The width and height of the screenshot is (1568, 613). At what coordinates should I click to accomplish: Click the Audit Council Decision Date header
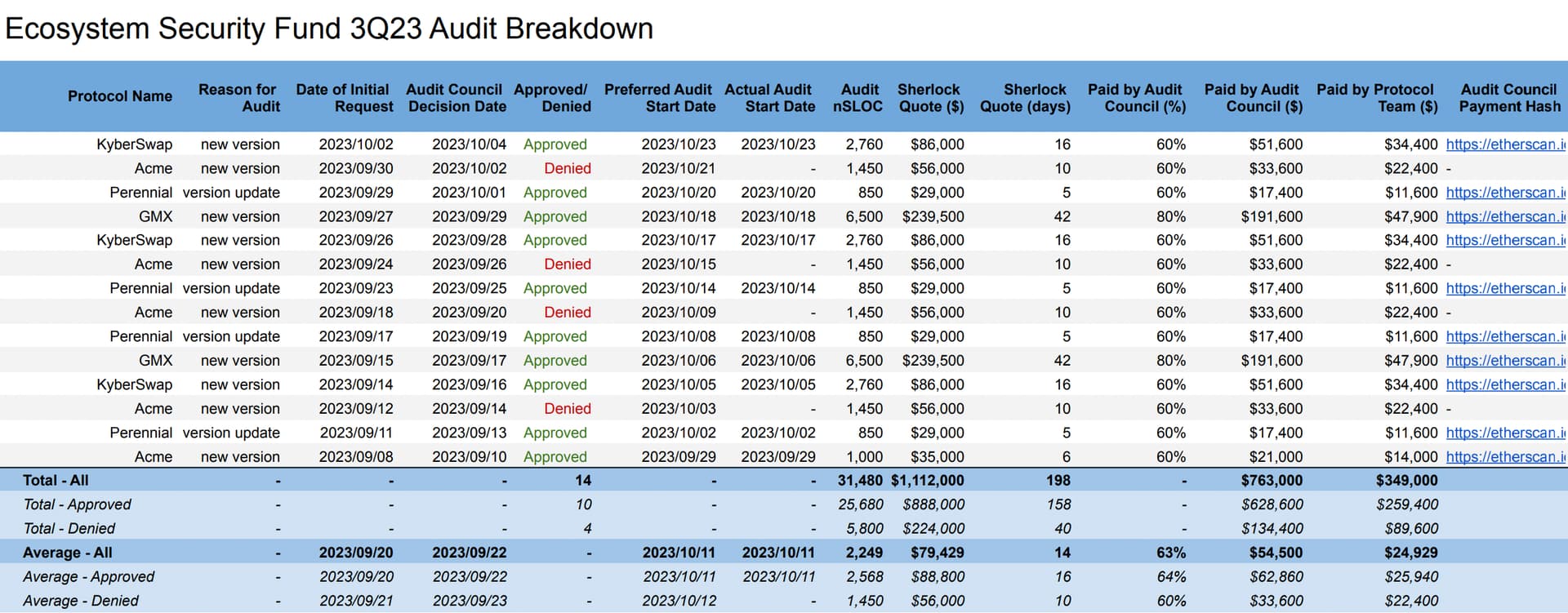pos(455,98)
